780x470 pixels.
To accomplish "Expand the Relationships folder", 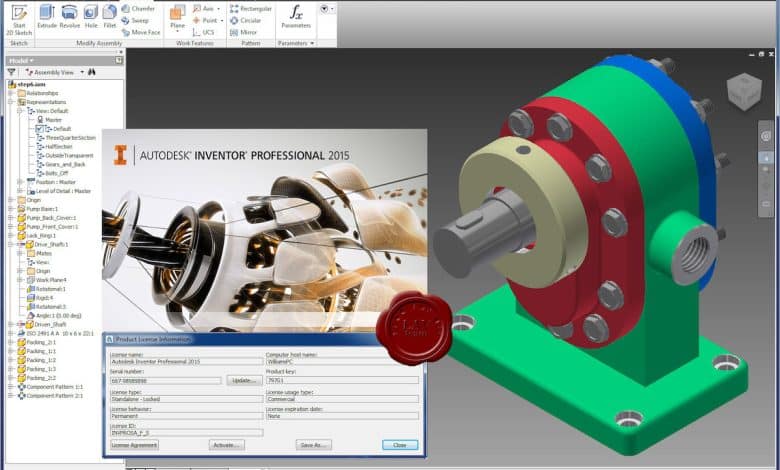I will pyautogui.click(x=11, y=93).
